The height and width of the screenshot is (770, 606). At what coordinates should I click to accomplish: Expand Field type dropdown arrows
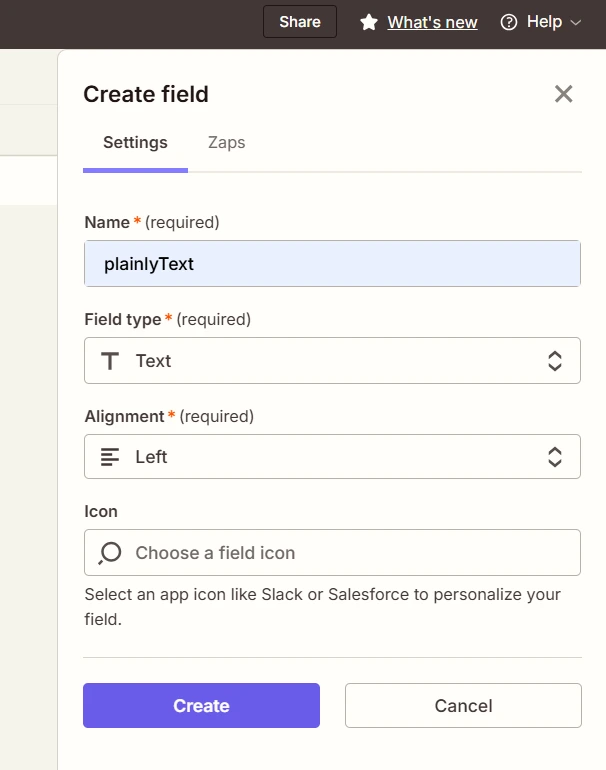click(x=555, y=361)
